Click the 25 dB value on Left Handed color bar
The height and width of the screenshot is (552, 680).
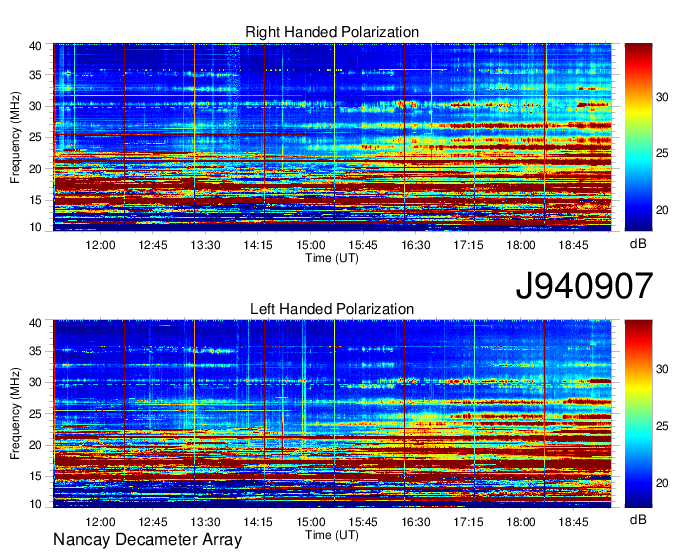click(662, 426)
